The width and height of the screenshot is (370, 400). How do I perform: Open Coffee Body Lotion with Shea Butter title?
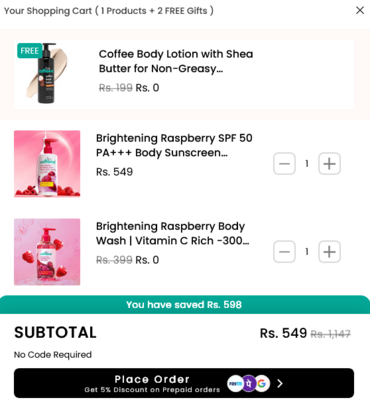pyautogui.click(x=176, y=61)
